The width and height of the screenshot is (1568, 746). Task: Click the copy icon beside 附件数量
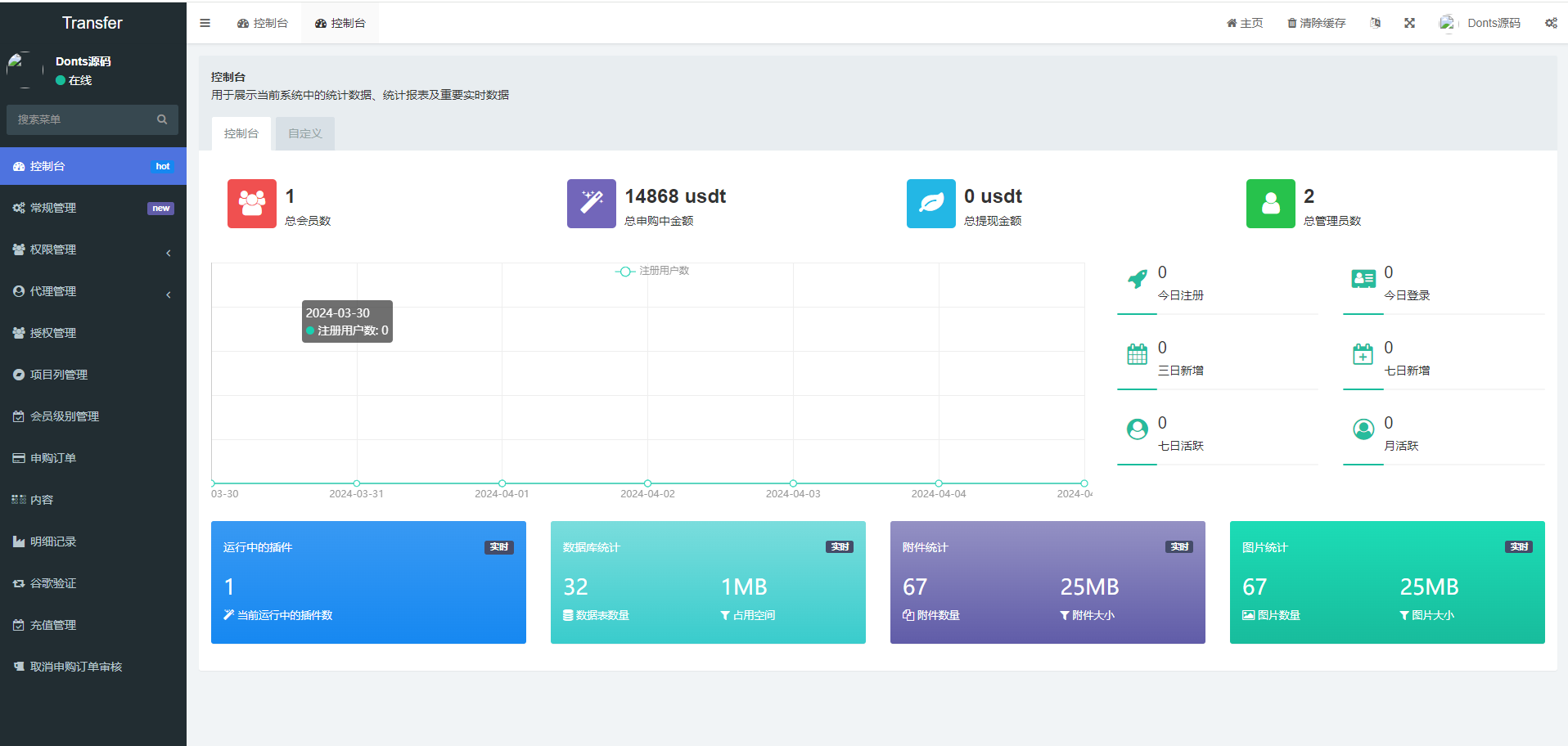(908, 615)
